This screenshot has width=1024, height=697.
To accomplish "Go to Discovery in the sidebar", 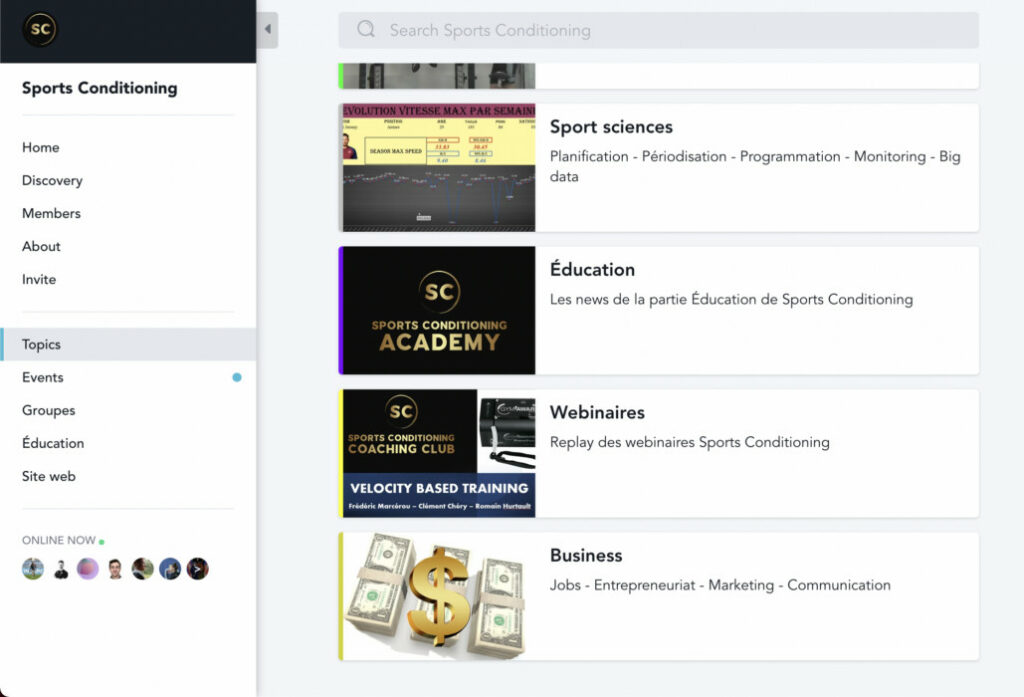I will click(x=52, y=180).
